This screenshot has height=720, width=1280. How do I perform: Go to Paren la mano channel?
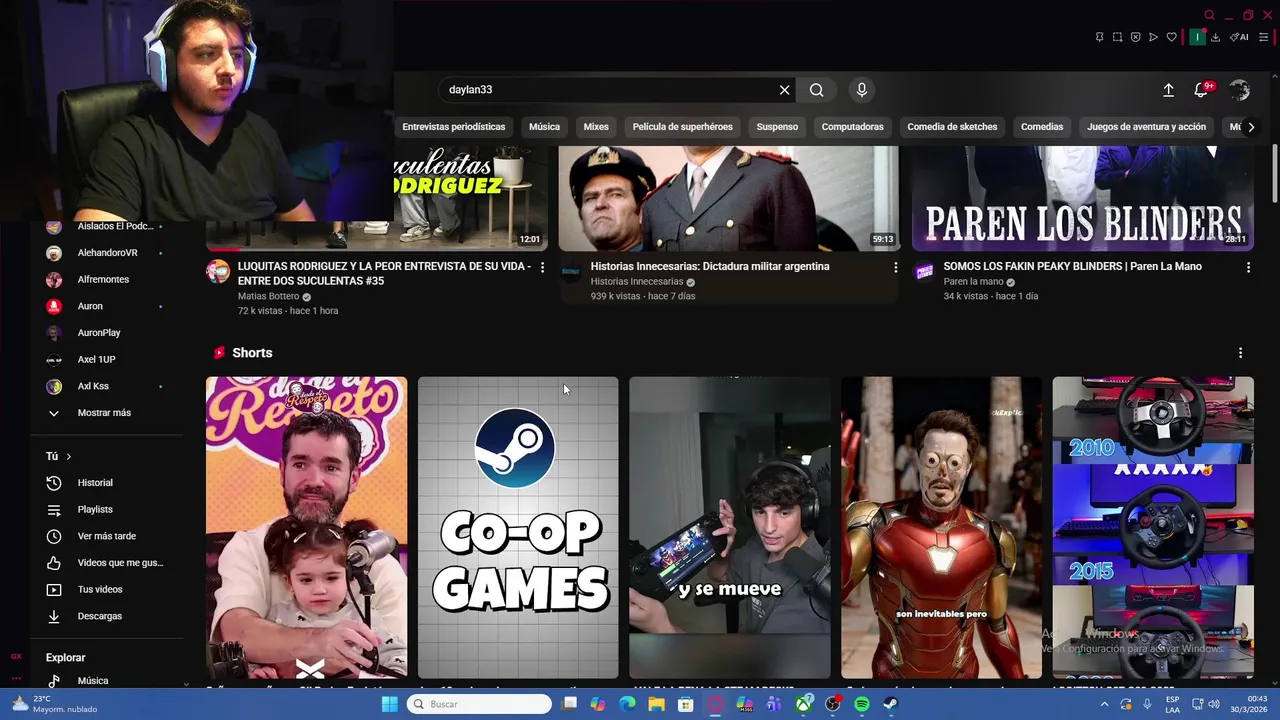click(973, 282)
